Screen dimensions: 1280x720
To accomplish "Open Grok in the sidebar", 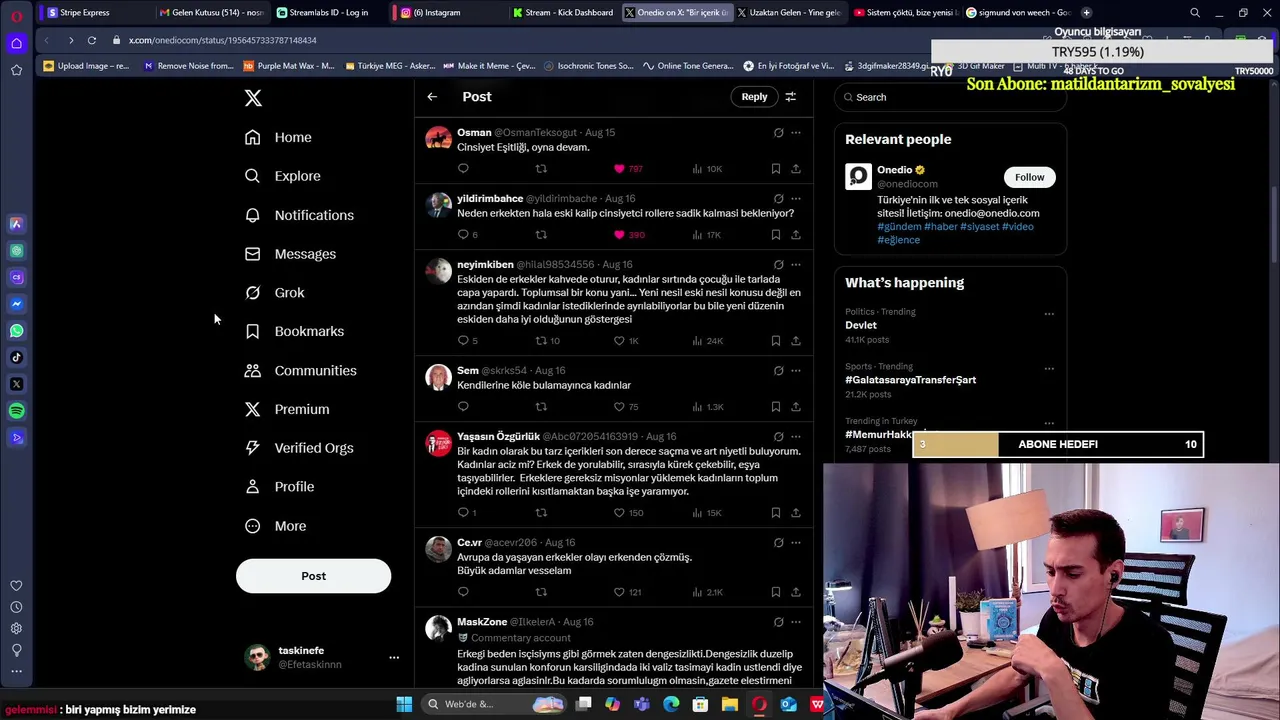I will 275,293.
